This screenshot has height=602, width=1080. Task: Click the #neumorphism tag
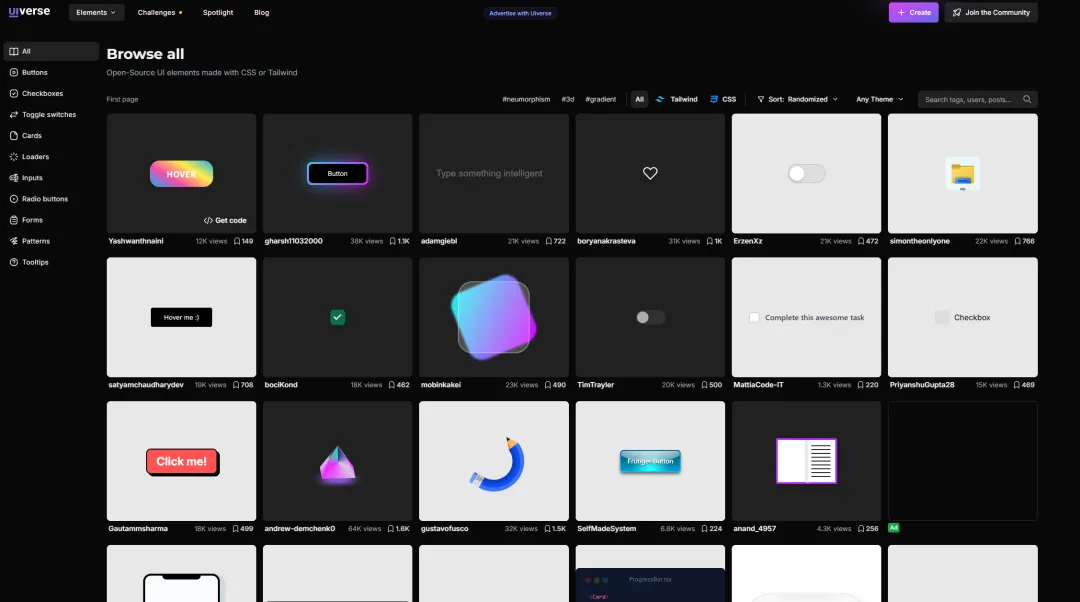click(x=526, y=99)
